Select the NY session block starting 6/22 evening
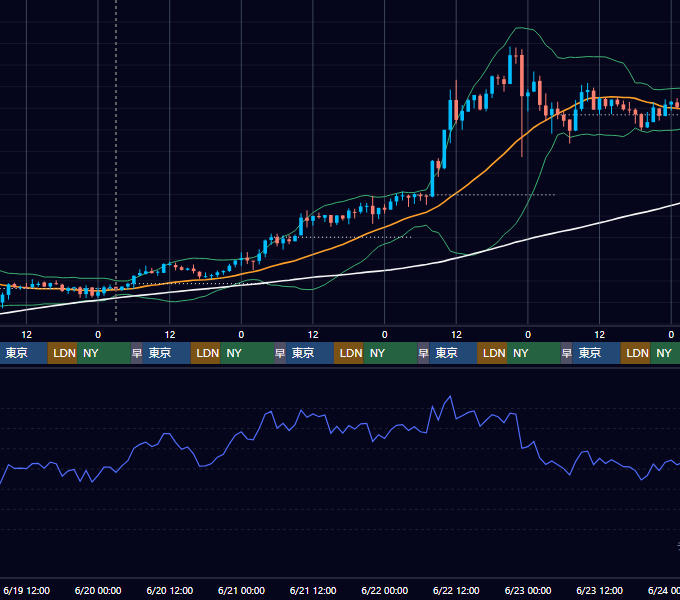The height and width of the screenshot is (600, 680). coord(533,353)
